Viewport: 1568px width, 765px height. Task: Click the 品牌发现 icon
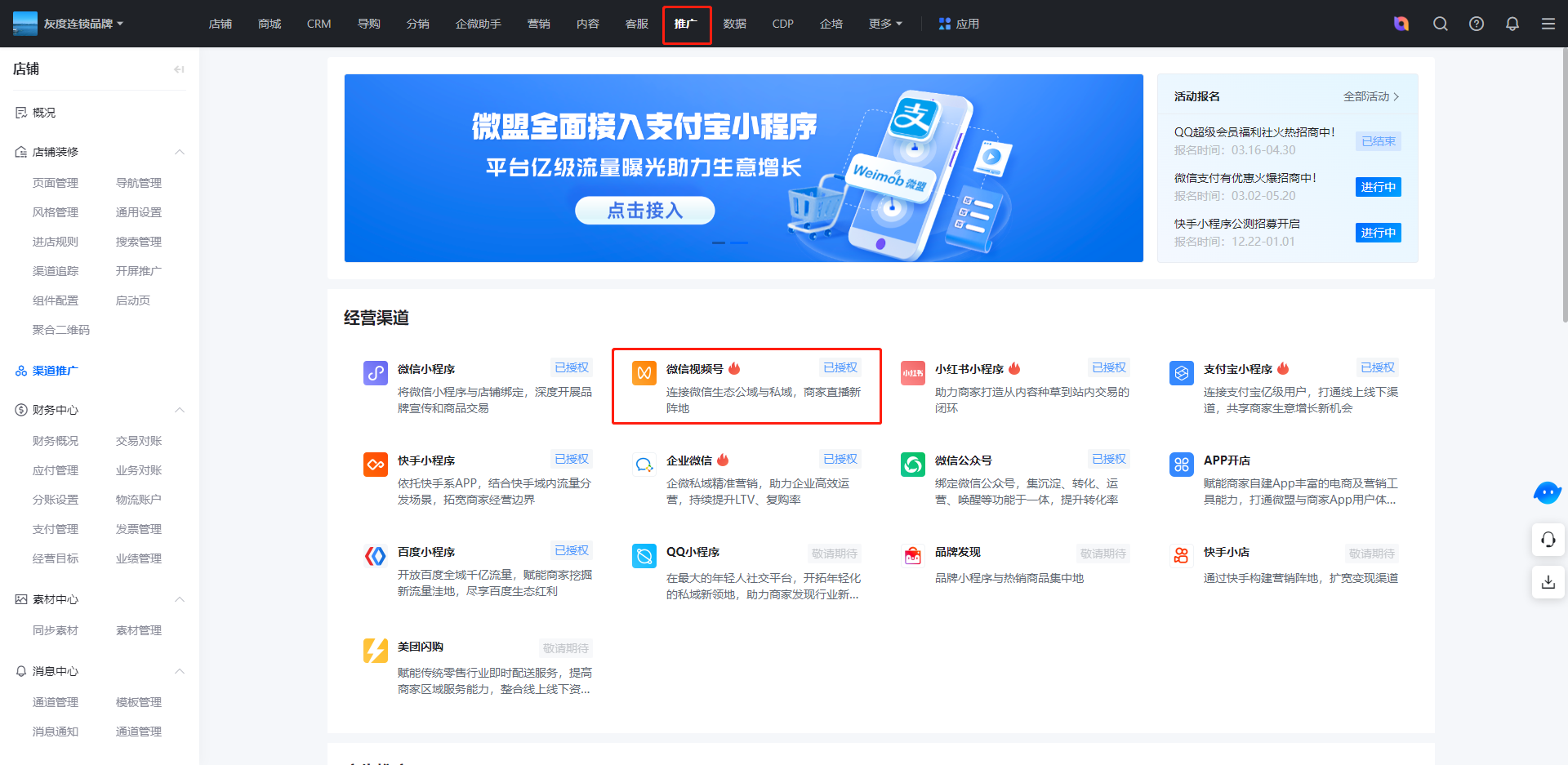pyautogui.click(x=913, y=556)
